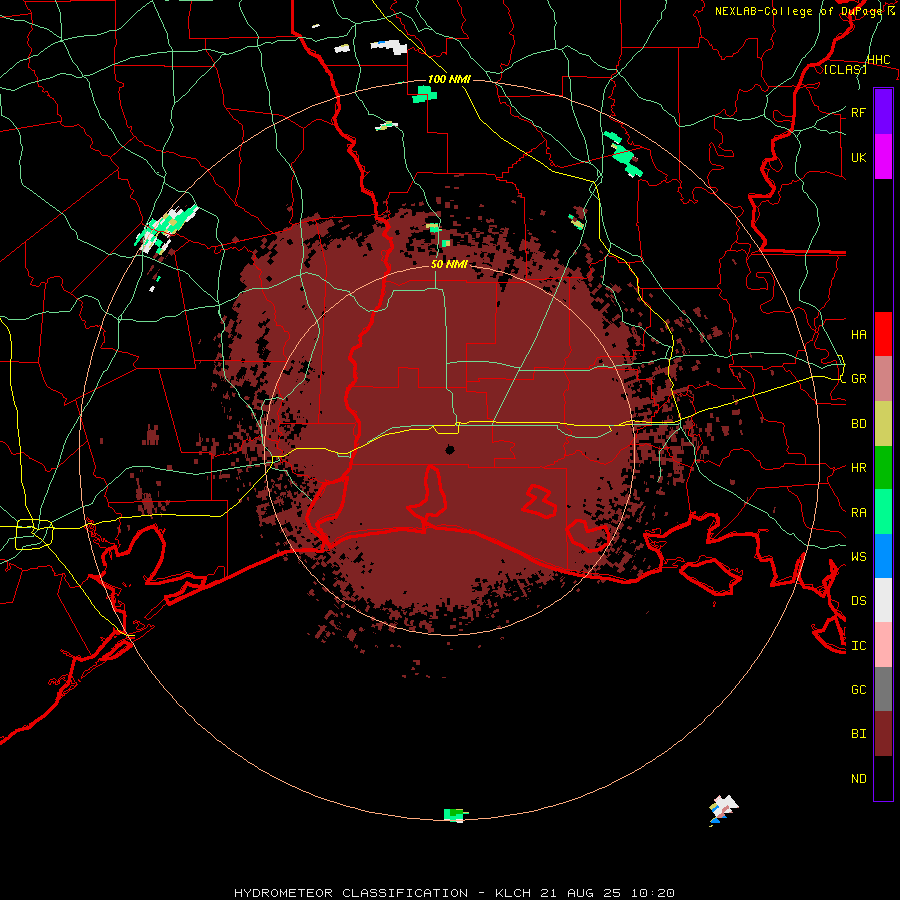Click the 'GR' legend label text

click(859, 379)
